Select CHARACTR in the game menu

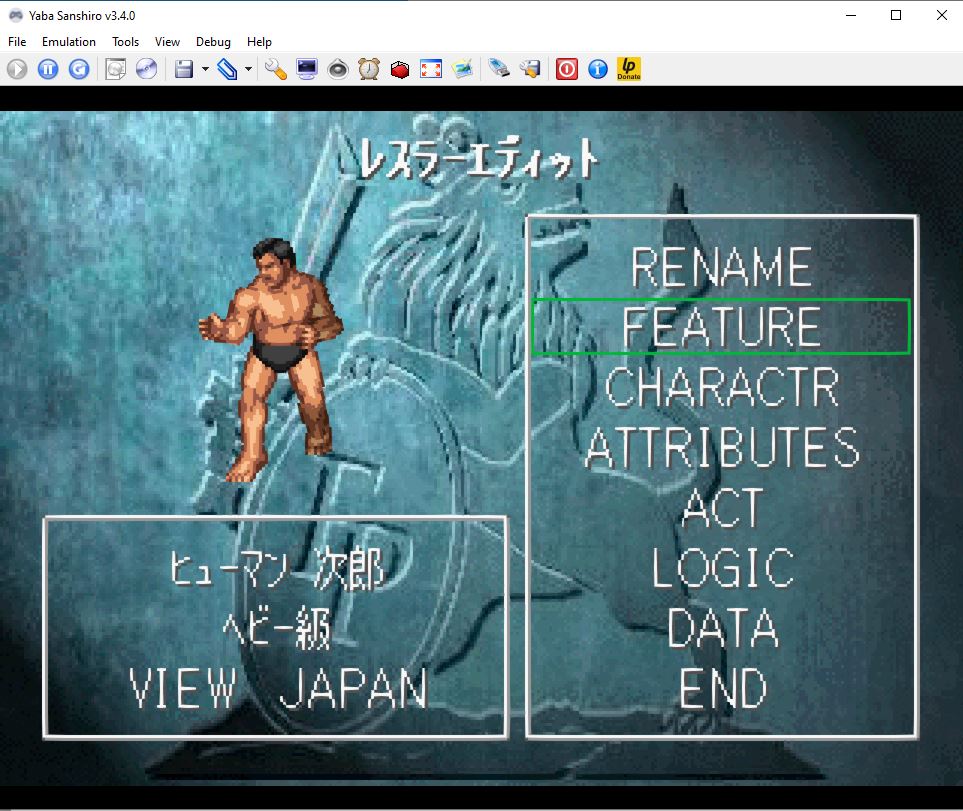[722, 387]
